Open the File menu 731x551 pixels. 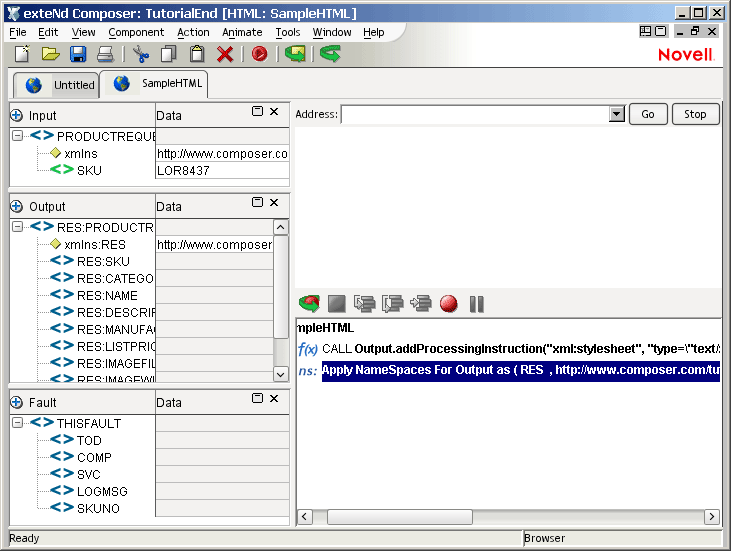[x=18, y=32]
